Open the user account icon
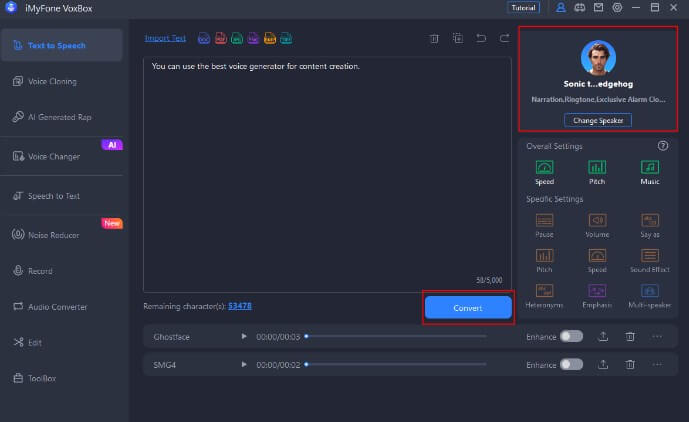Screen dimensions: 689x422 click(x=561, y=7)
